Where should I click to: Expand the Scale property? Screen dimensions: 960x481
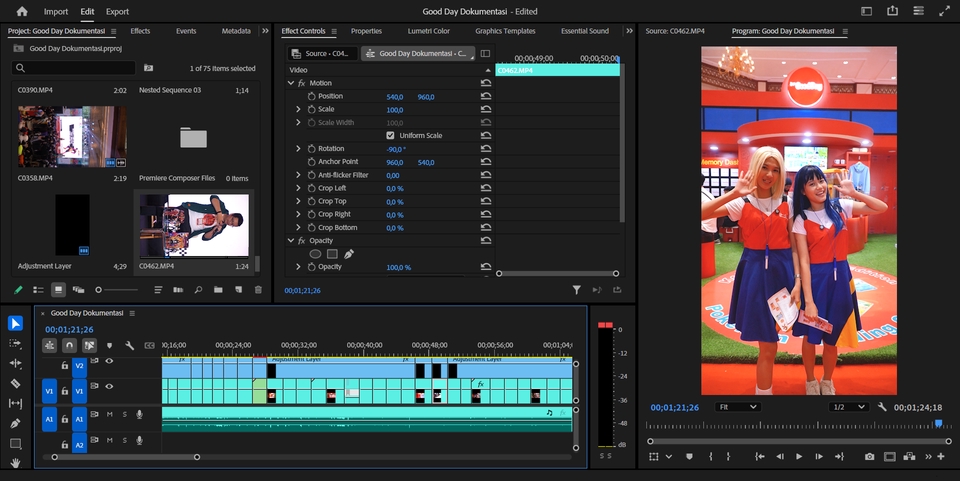coord(298,109)
